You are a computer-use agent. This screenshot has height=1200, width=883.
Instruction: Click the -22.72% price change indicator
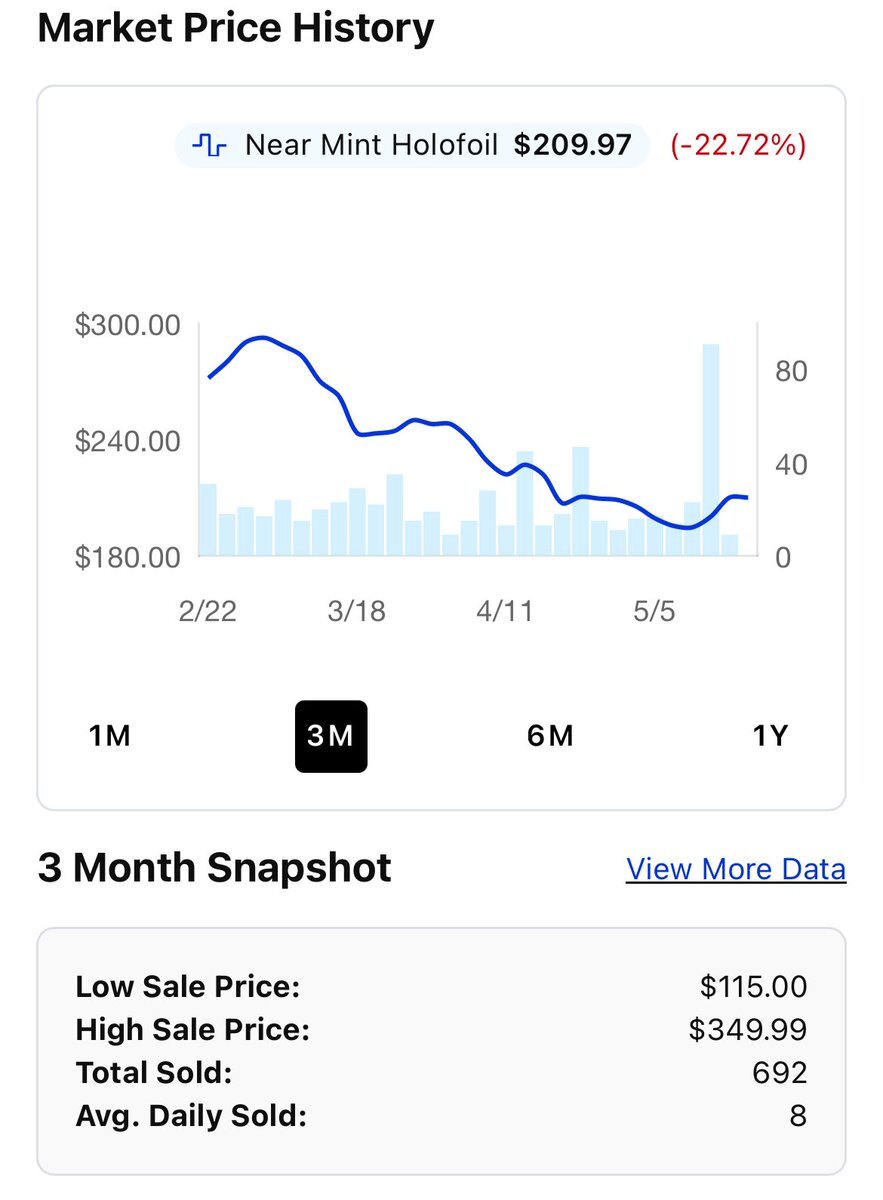click(x=739, y=146)
